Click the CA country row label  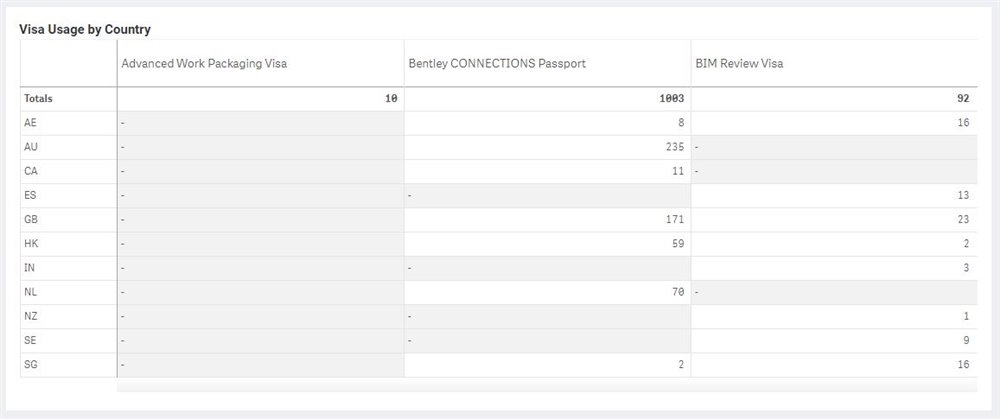(30, 172)
